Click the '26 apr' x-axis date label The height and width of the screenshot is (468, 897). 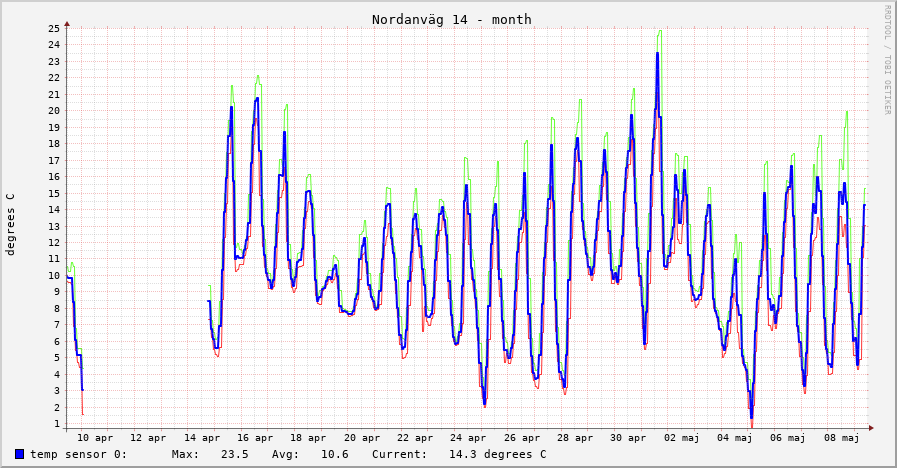tap(522, 438)
